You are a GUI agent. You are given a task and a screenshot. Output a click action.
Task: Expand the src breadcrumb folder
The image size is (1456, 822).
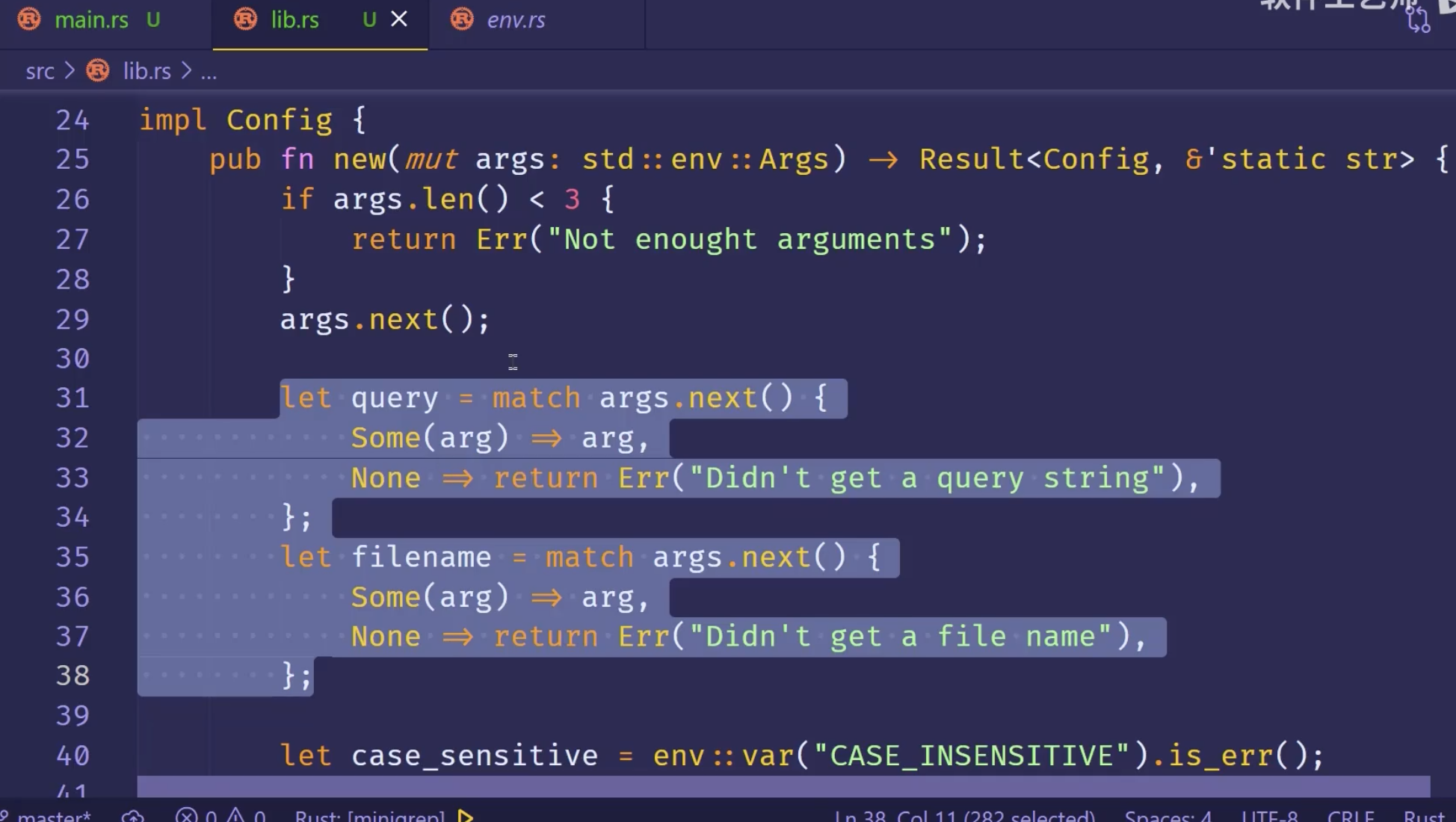40,71
